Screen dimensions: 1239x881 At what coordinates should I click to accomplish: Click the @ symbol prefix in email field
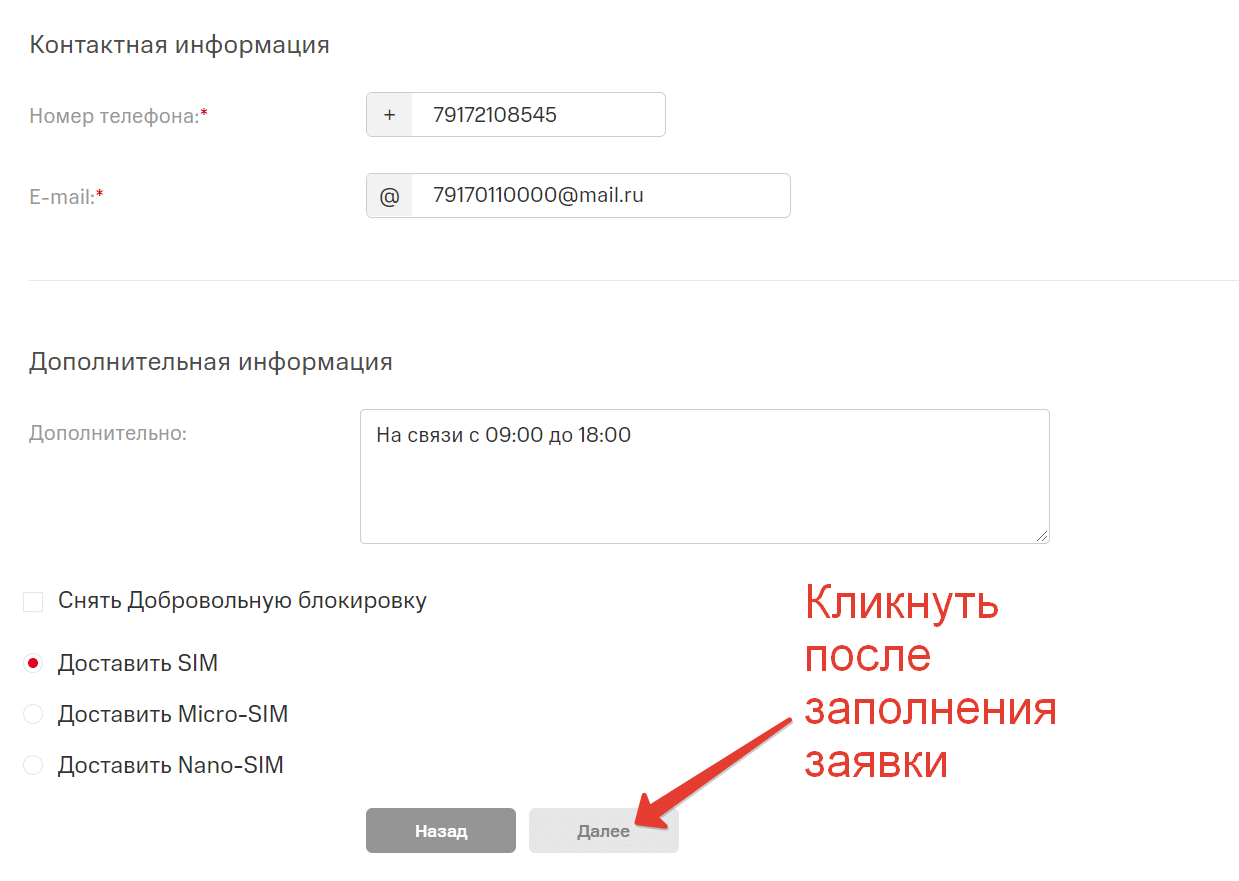pos(389,196)
